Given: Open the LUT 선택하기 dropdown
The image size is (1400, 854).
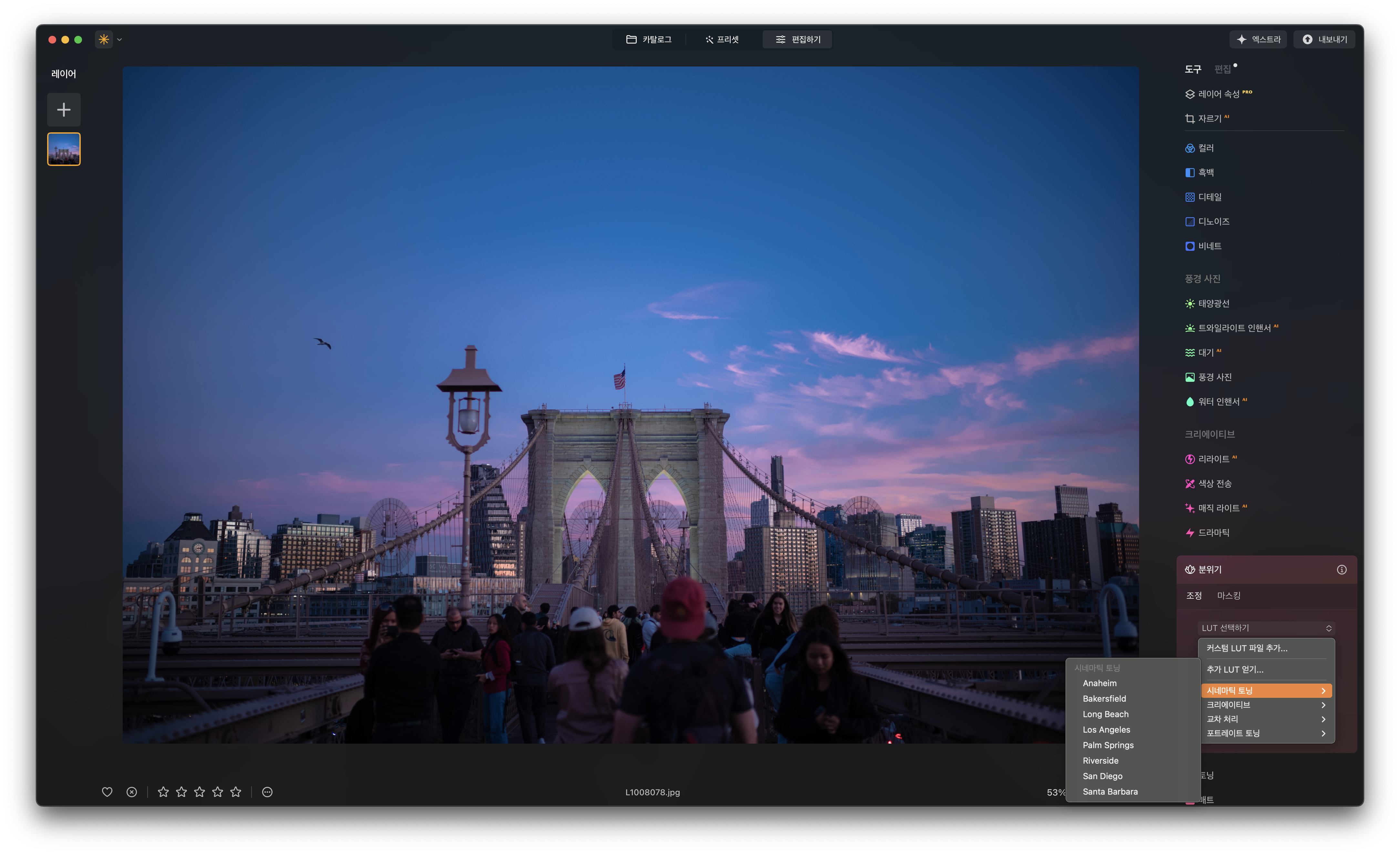Looking at the screenshot, I should (x=1265, y=627).
